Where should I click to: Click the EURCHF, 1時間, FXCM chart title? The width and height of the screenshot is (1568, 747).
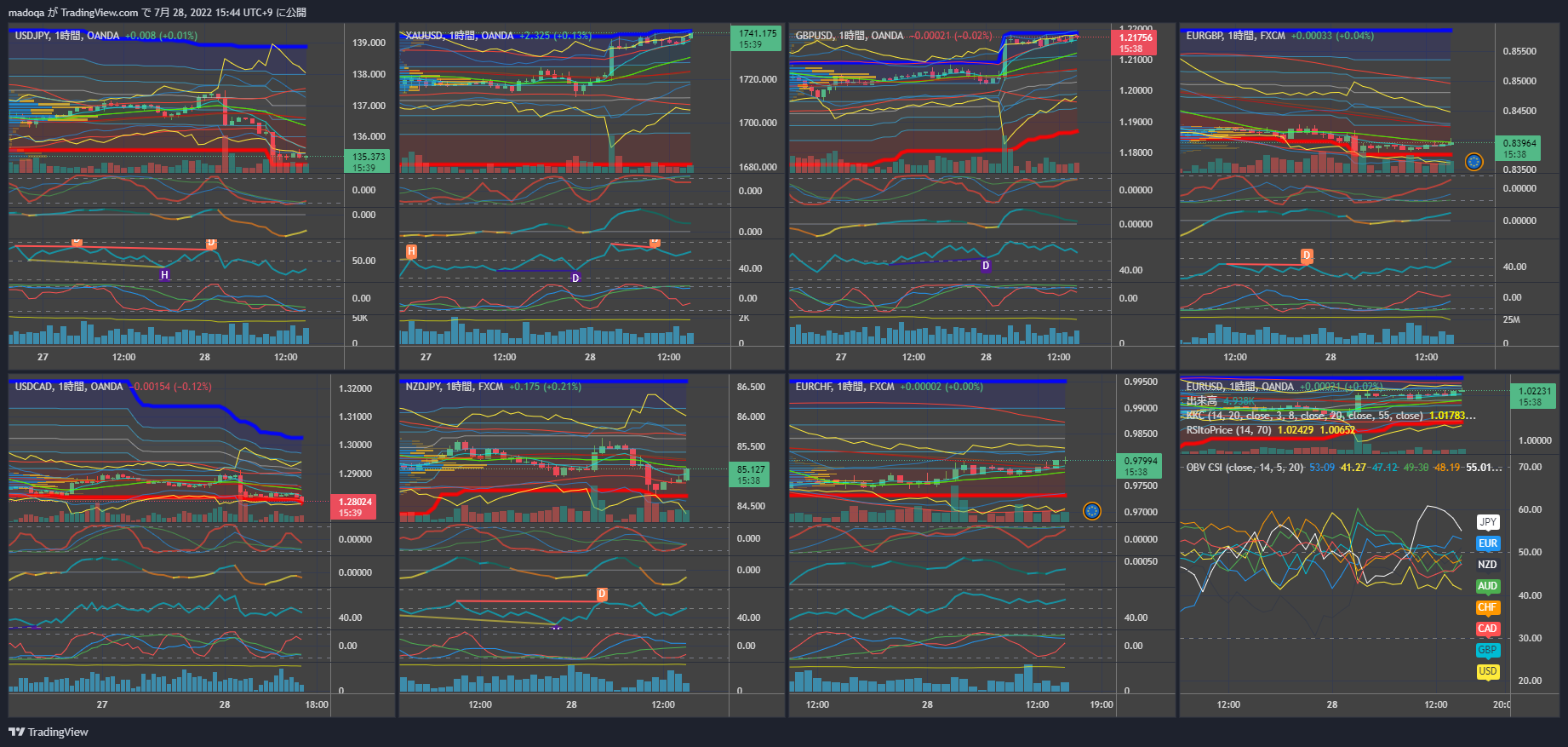tap(845, 387)
